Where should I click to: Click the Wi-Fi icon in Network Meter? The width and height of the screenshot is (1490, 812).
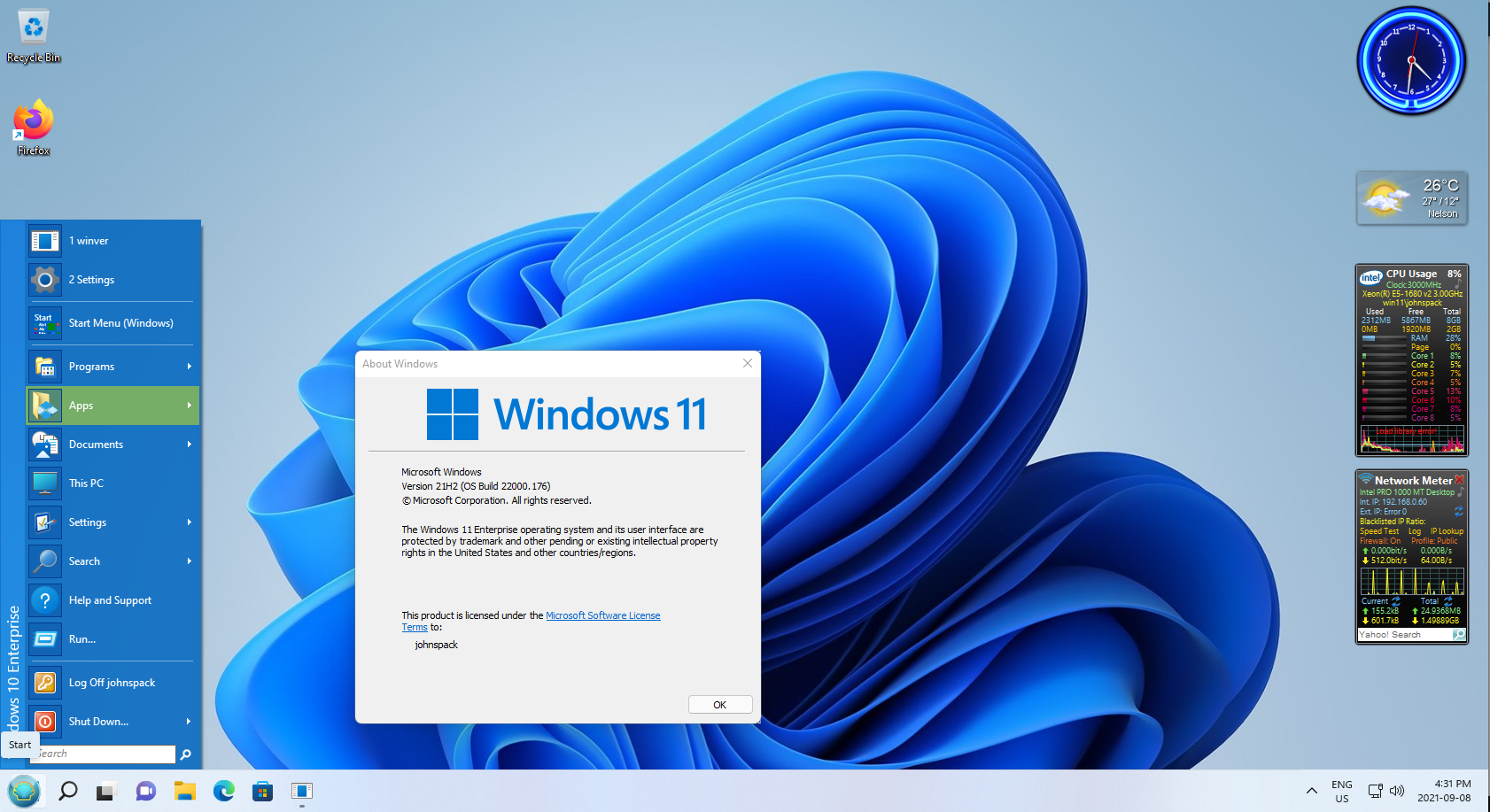point(1366,480)
